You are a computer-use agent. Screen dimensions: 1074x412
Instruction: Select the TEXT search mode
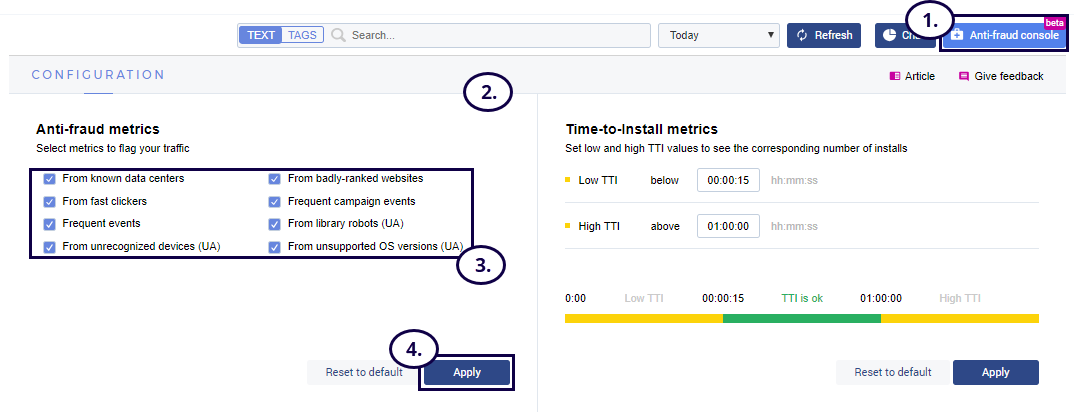point(261,35)
